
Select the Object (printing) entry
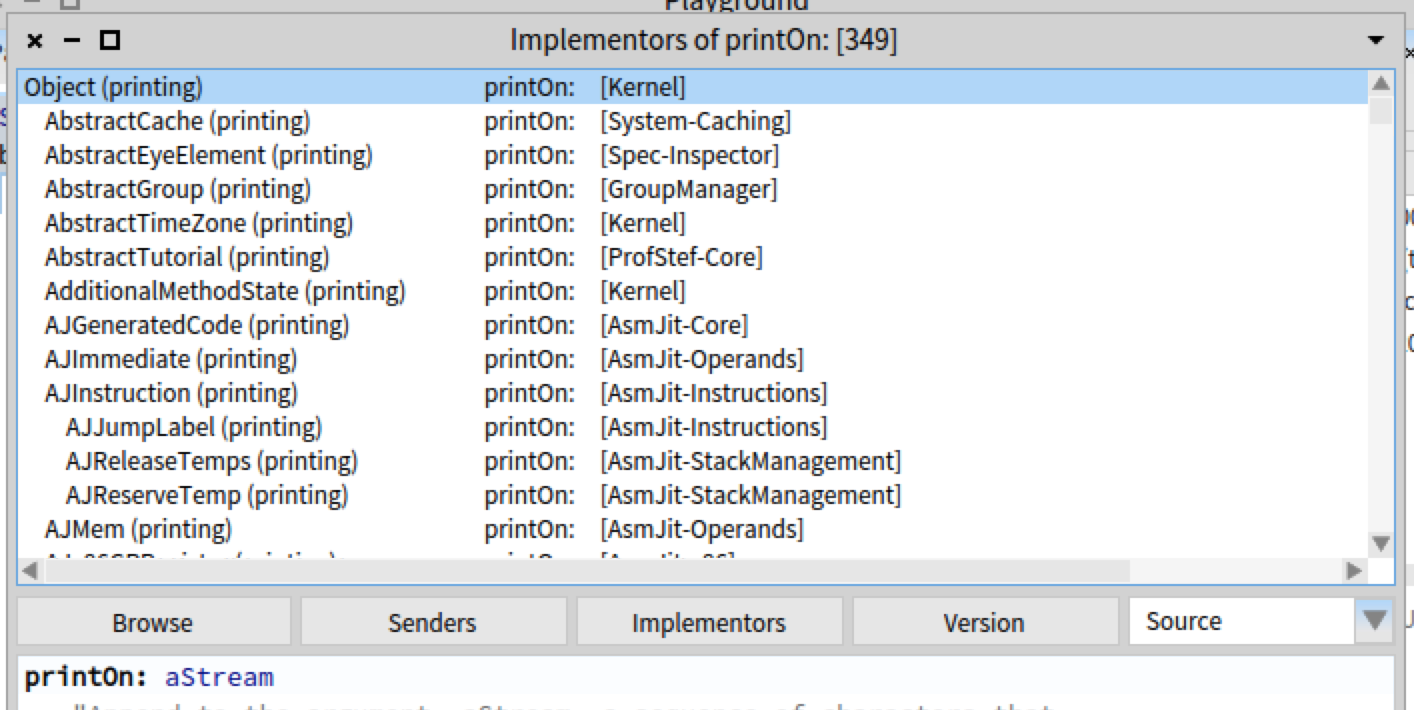692,87
